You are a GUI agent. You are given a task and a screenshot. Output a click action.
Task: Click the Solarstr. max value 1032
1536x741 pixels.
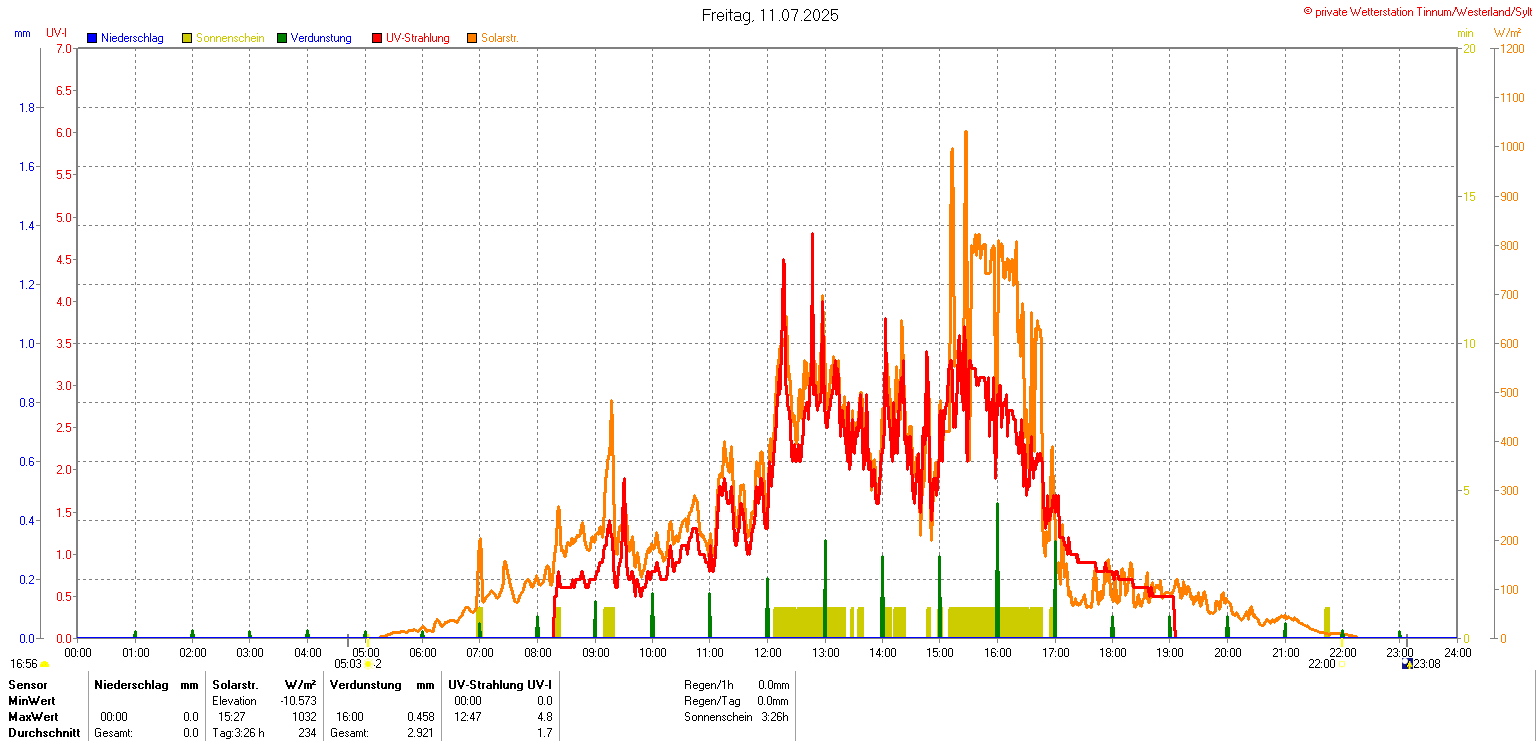click(304, 717)
